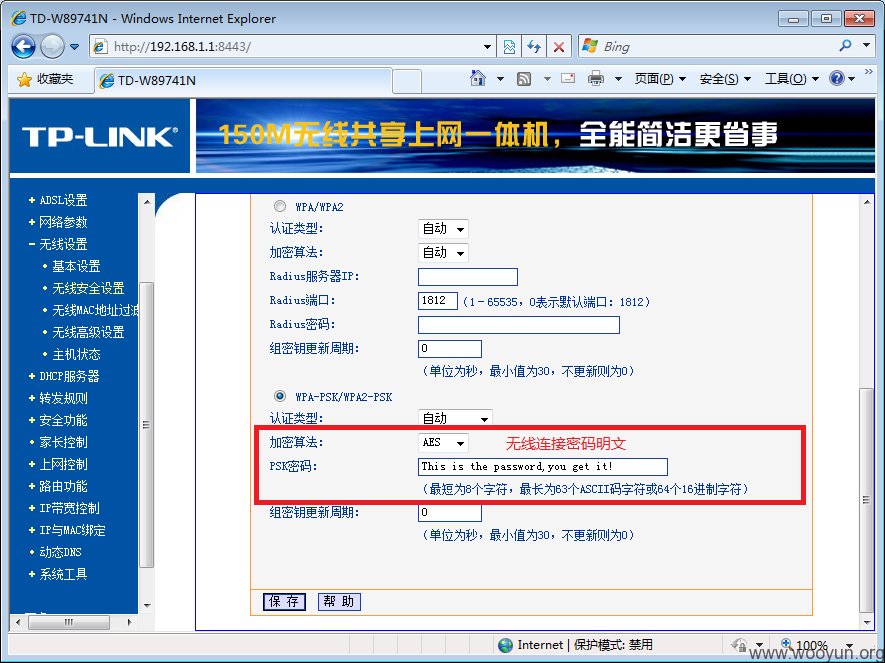Open WPA/WPA2 认证类型 dropdown
The height and width of the screenshot is (663, 885).
(443, 229)
